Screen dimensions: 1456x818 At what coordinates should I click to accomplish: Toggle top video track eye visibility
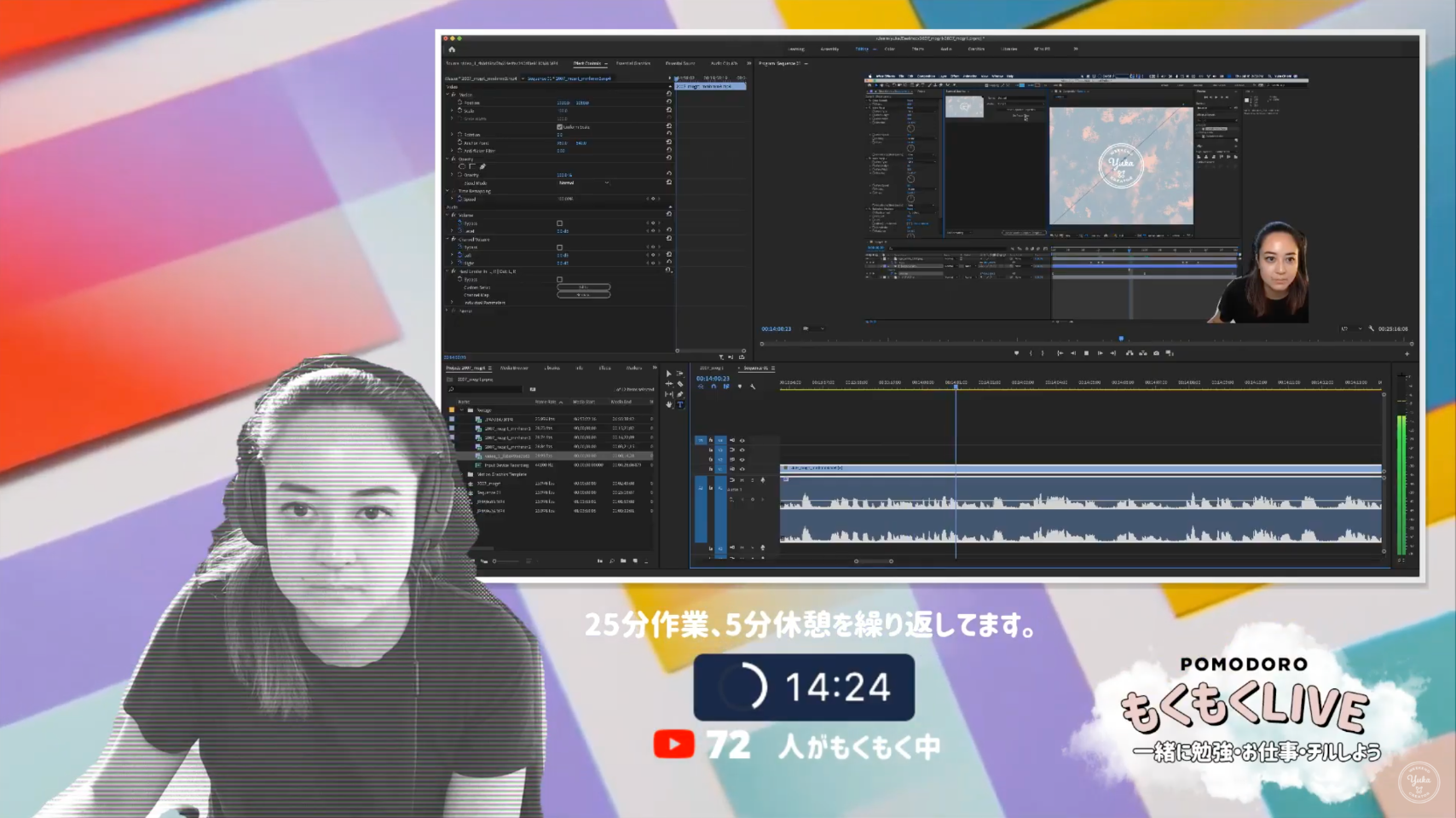point(742,441)
